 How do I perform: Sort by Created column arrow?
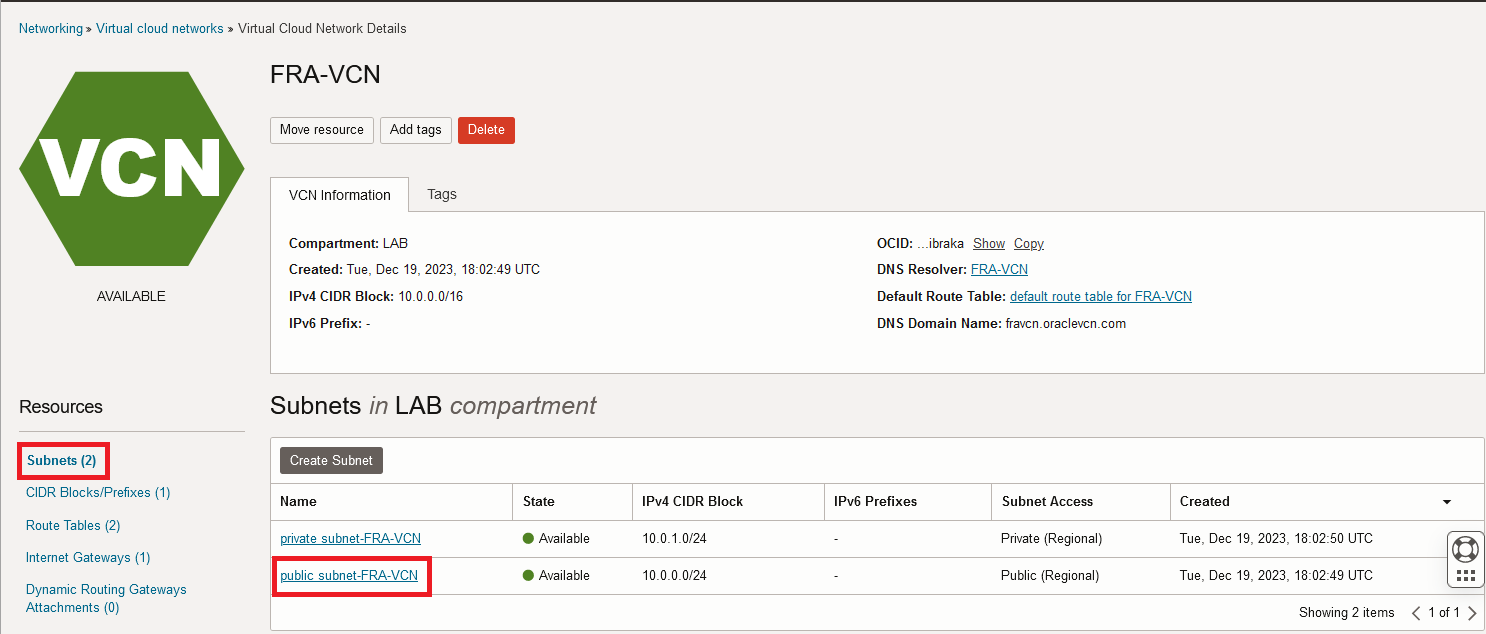click(1446, 502)
